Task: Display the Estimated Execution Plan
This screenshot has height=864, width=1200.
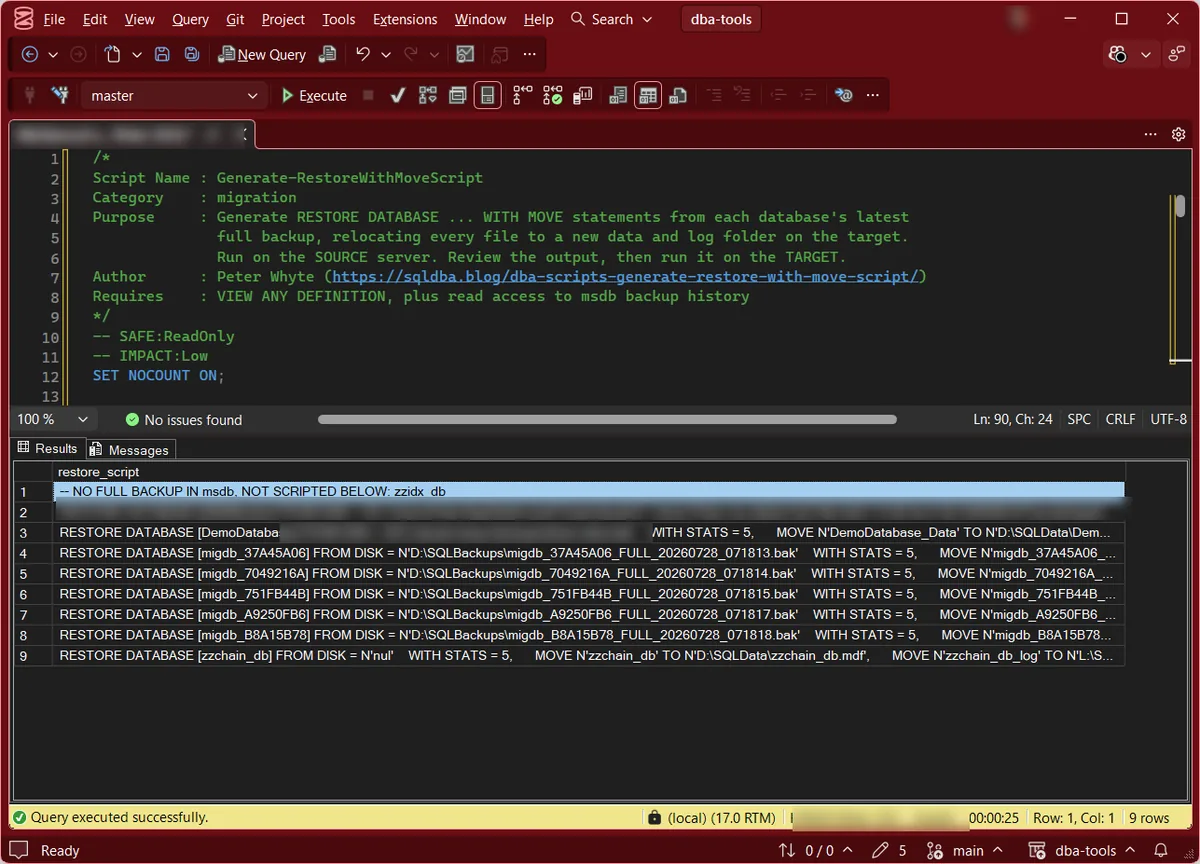Action: [428, 95]
